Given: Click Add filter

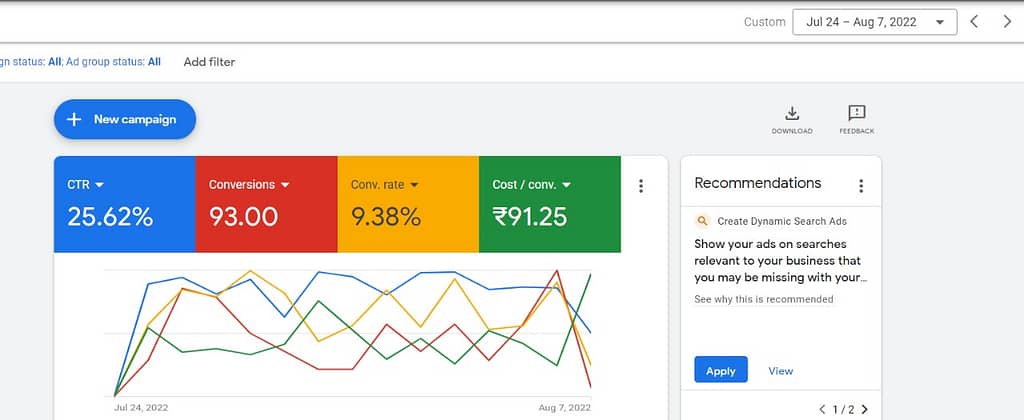Looking at the screenshot, I should pyautogui.click(x=209, y=62).
